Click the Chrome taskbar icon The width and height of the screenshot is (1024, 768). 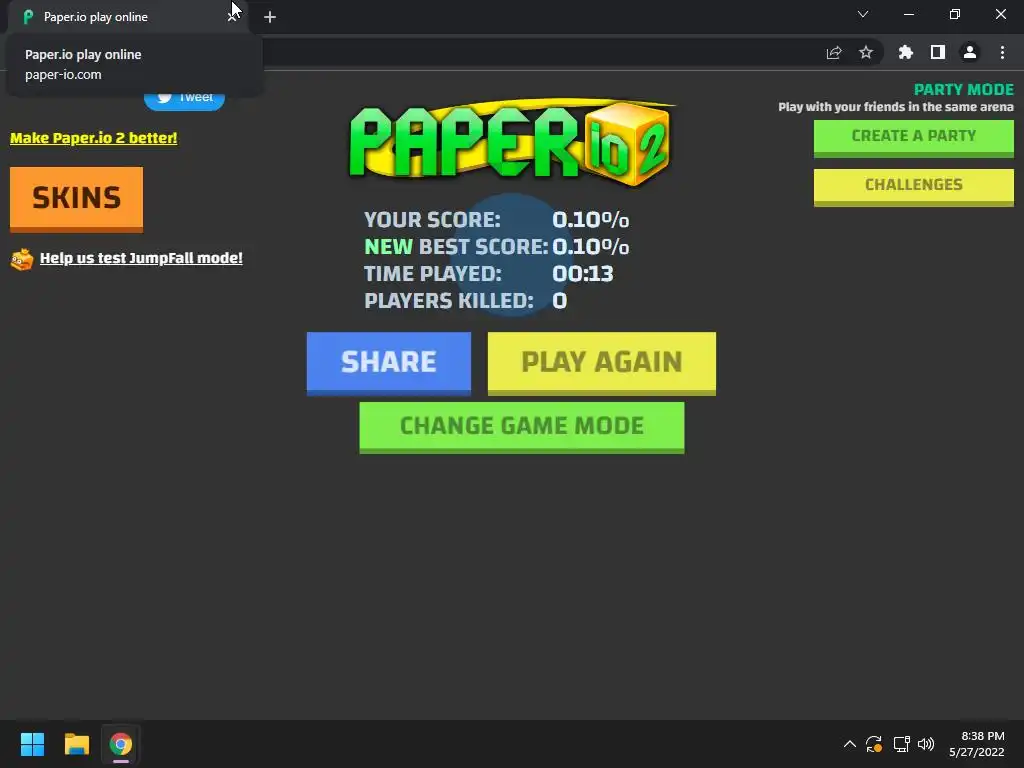pyautogui.click(x=121, y=744)
